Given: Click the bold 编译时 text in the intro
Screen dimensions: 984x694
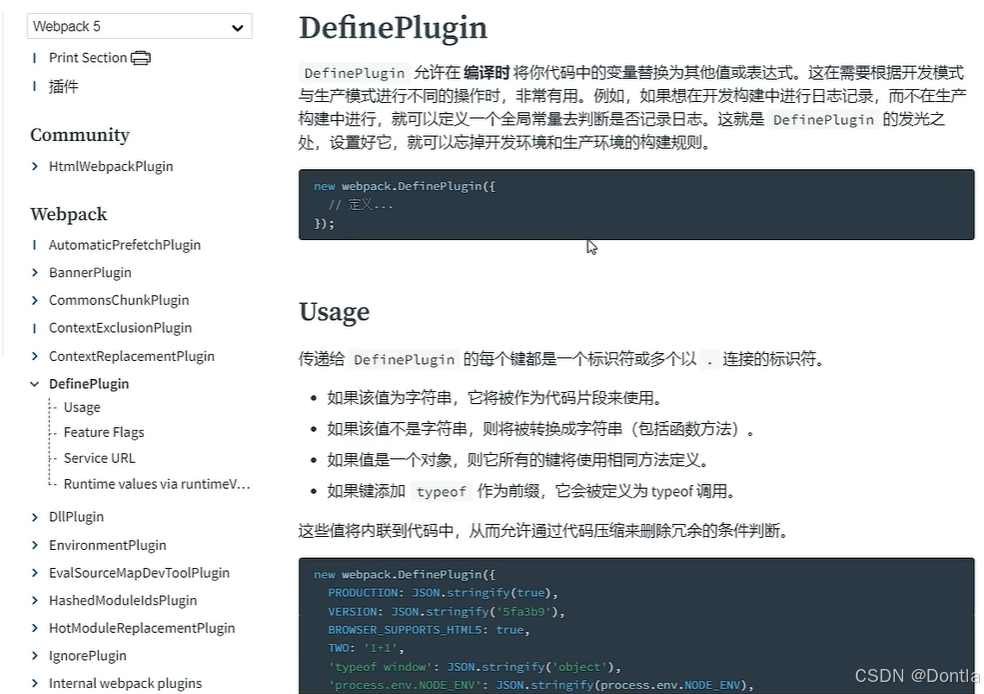Looking at the screenshot, I should click(486, 73).
